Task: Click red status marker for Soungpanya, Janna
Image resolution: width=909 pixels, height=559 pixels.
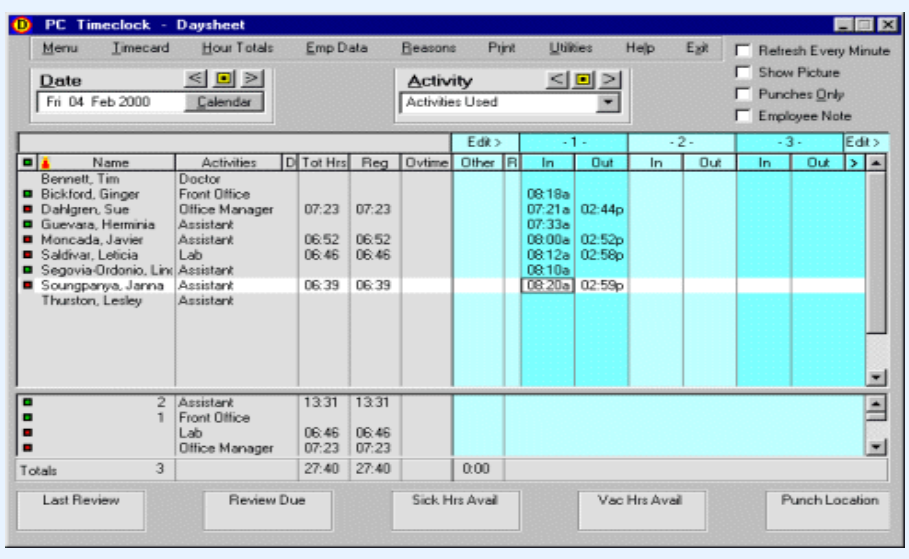Action: 27,285
